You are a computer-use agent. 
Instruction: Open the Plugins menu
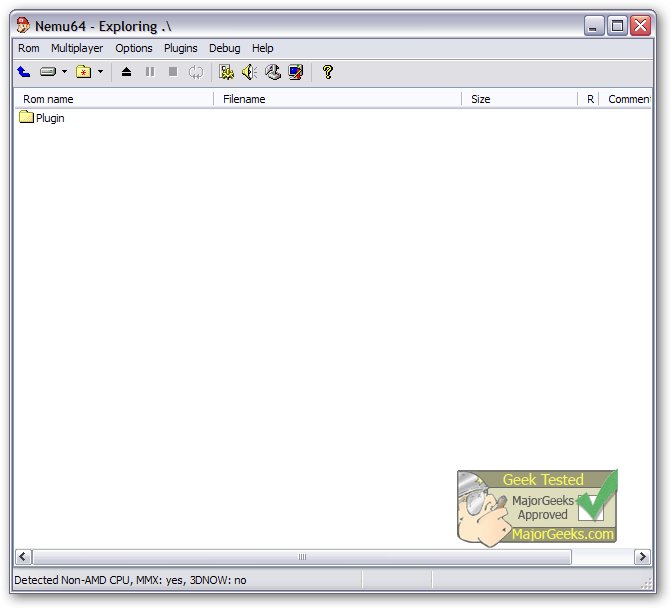(x=181, y=48)
